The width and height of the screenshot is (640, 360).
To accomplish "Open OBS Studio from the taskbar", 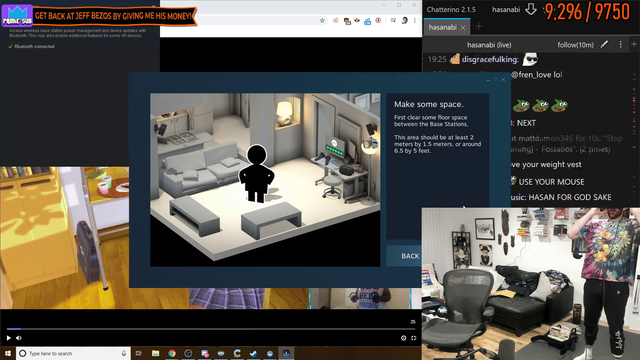I will 188,353.
